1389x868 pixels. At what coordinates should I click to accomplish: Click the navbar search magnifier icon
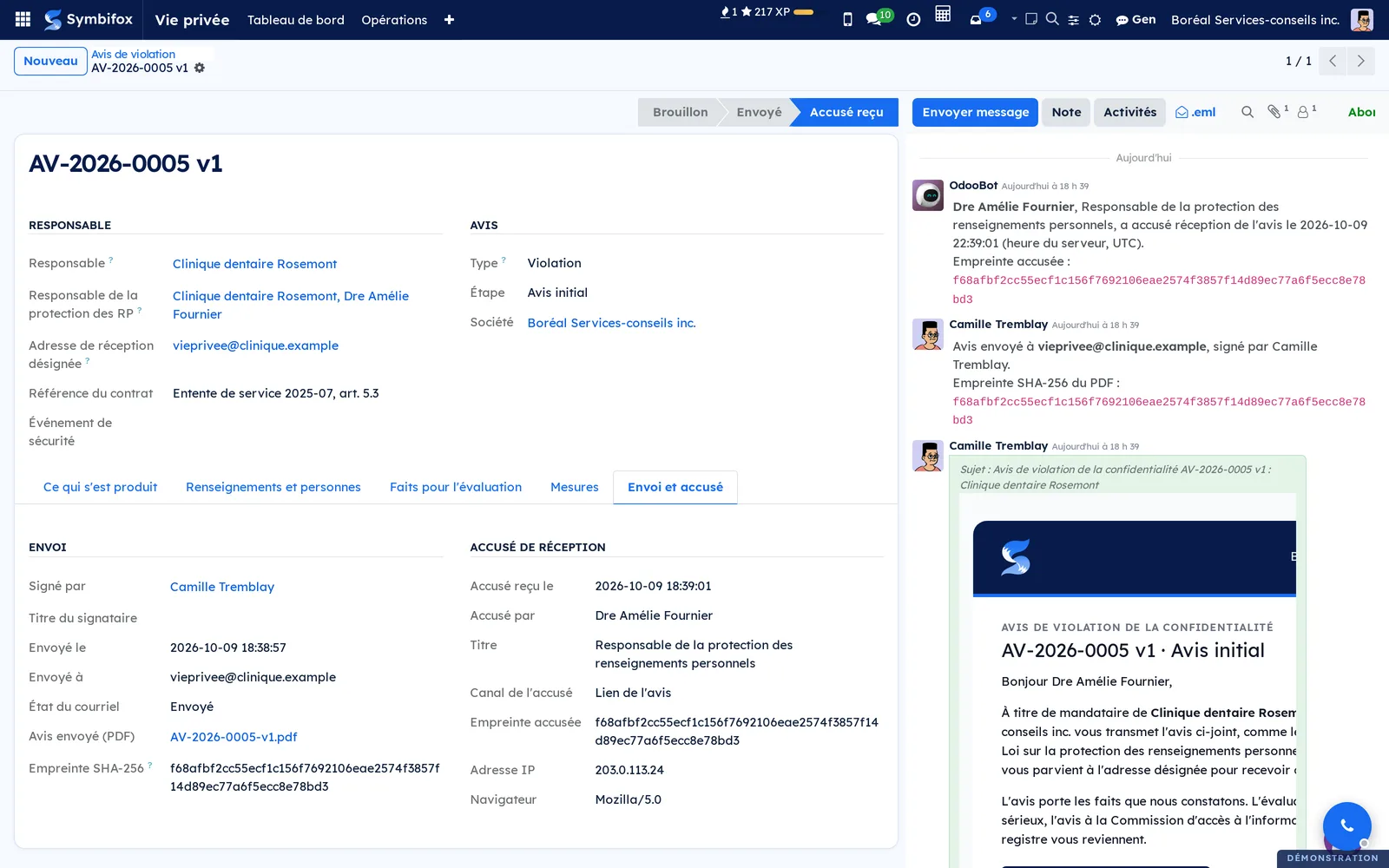(1052, 18)
